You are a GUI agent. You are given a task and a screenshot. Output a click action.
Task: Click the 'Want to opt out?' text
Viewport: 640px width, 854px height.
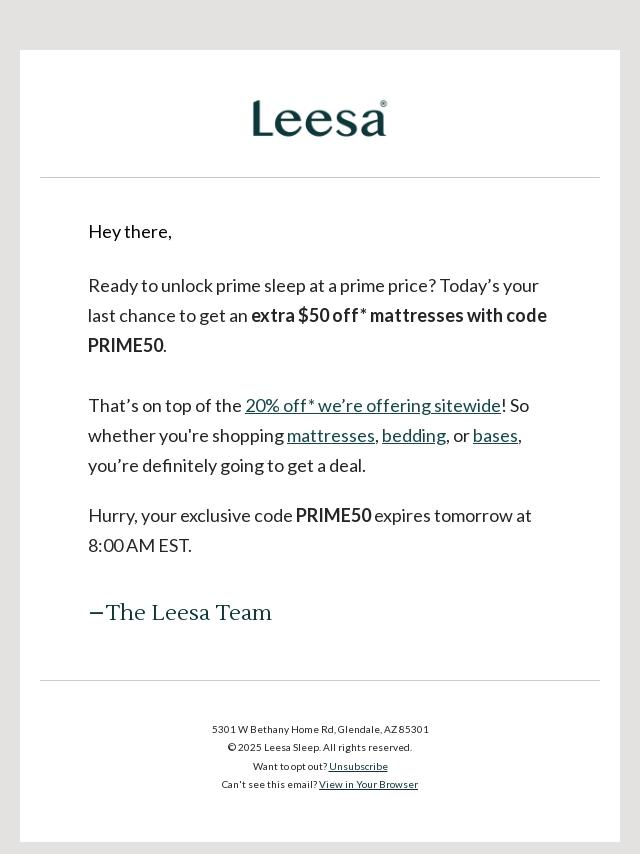290,767
